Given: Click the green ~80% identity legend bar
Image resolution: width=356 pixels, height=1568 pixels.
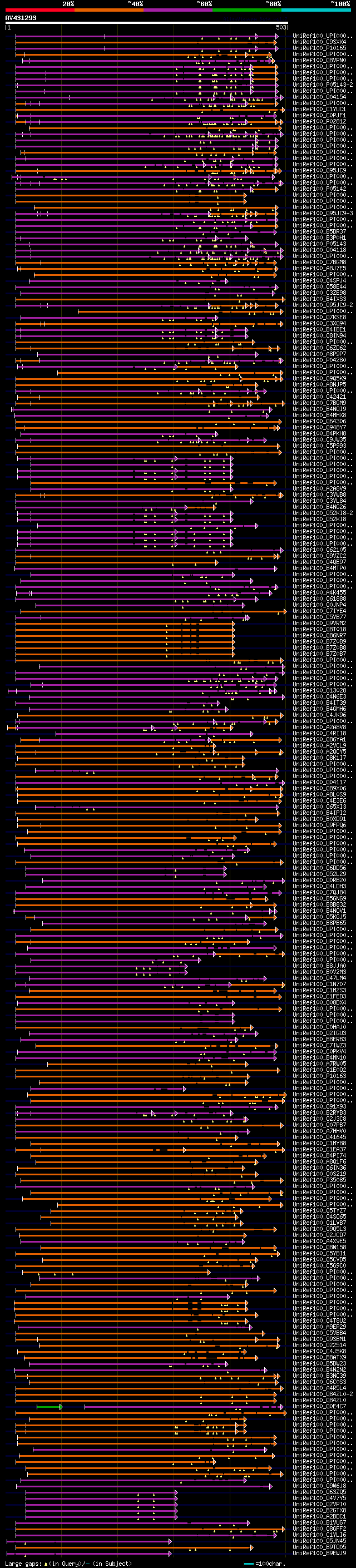Looking at the screenshot, I should tap(247, 11).
